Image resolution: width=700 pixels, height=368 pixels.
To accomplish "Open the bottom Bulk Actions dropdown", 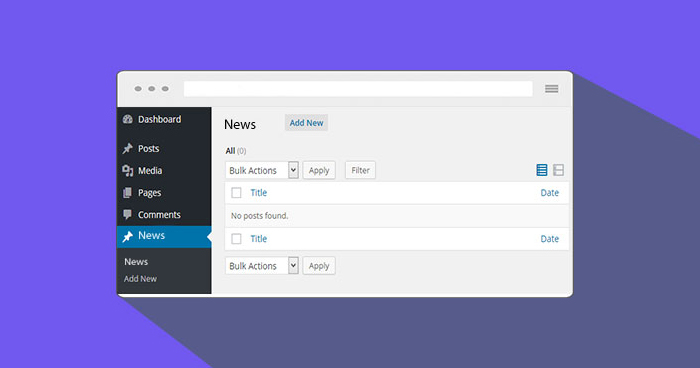I will pos(262,266).
